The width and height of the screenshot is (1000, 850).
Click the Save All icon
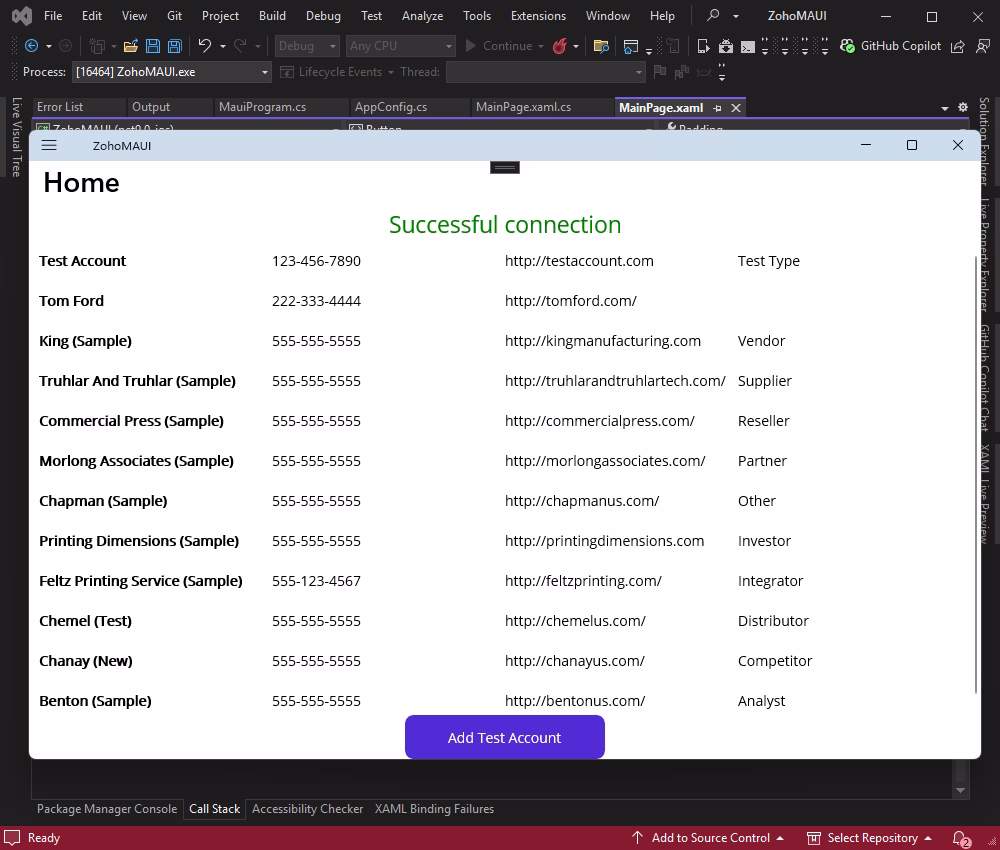175,46
